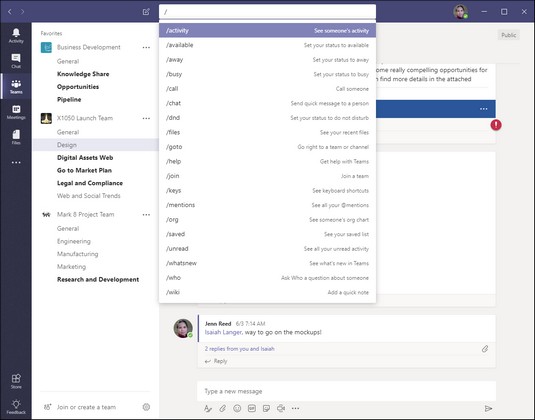Open the Files sidebar icon
The image size is (535, 420).
point(16,137)
